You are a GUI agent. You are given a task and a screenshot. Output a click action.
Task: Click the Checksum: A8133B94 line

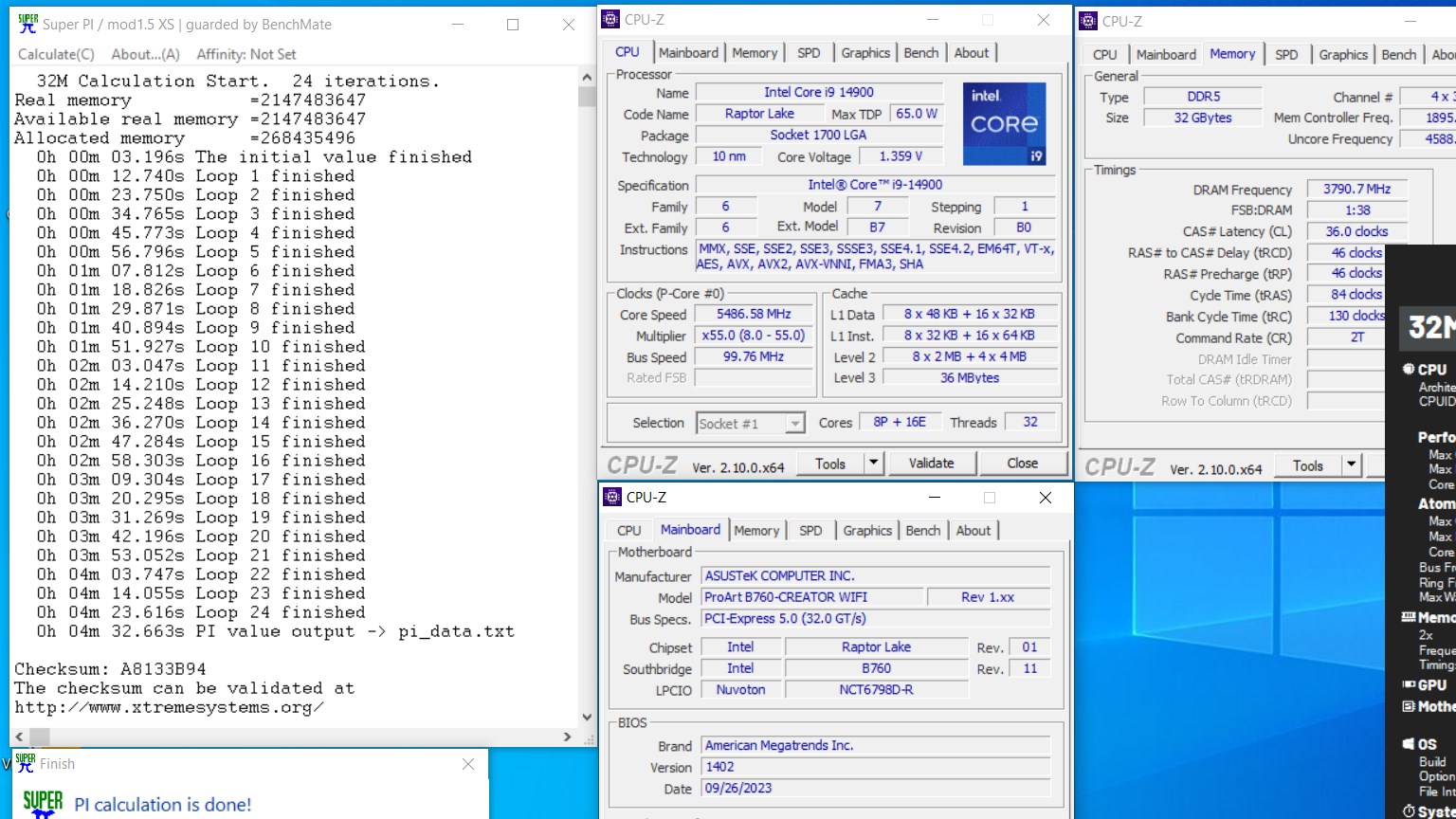tap(110, 669)
